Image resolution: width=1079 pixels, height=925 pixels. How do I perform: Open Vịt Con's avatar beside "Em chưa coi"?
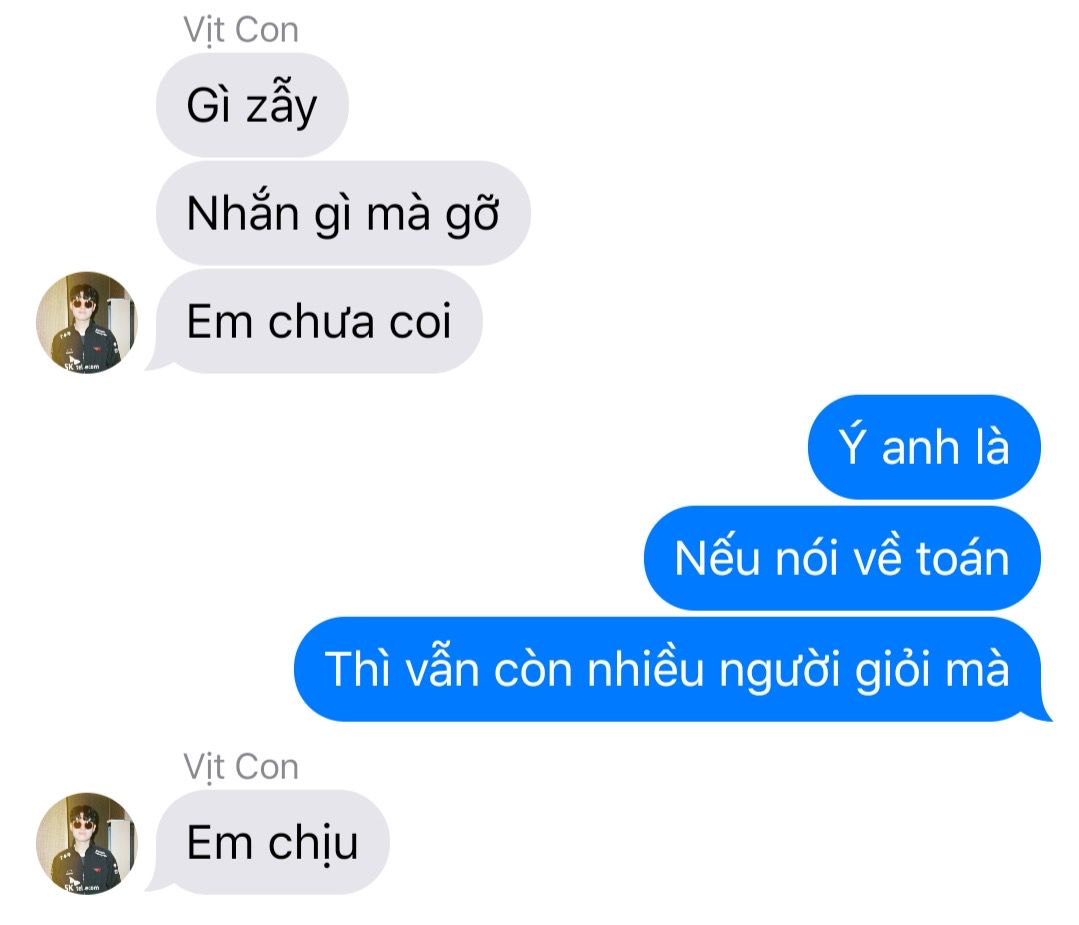87,322
